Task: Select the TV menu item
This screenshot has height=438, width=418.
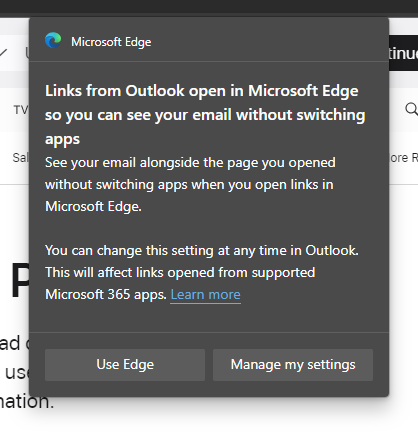Action: point(21,110)
